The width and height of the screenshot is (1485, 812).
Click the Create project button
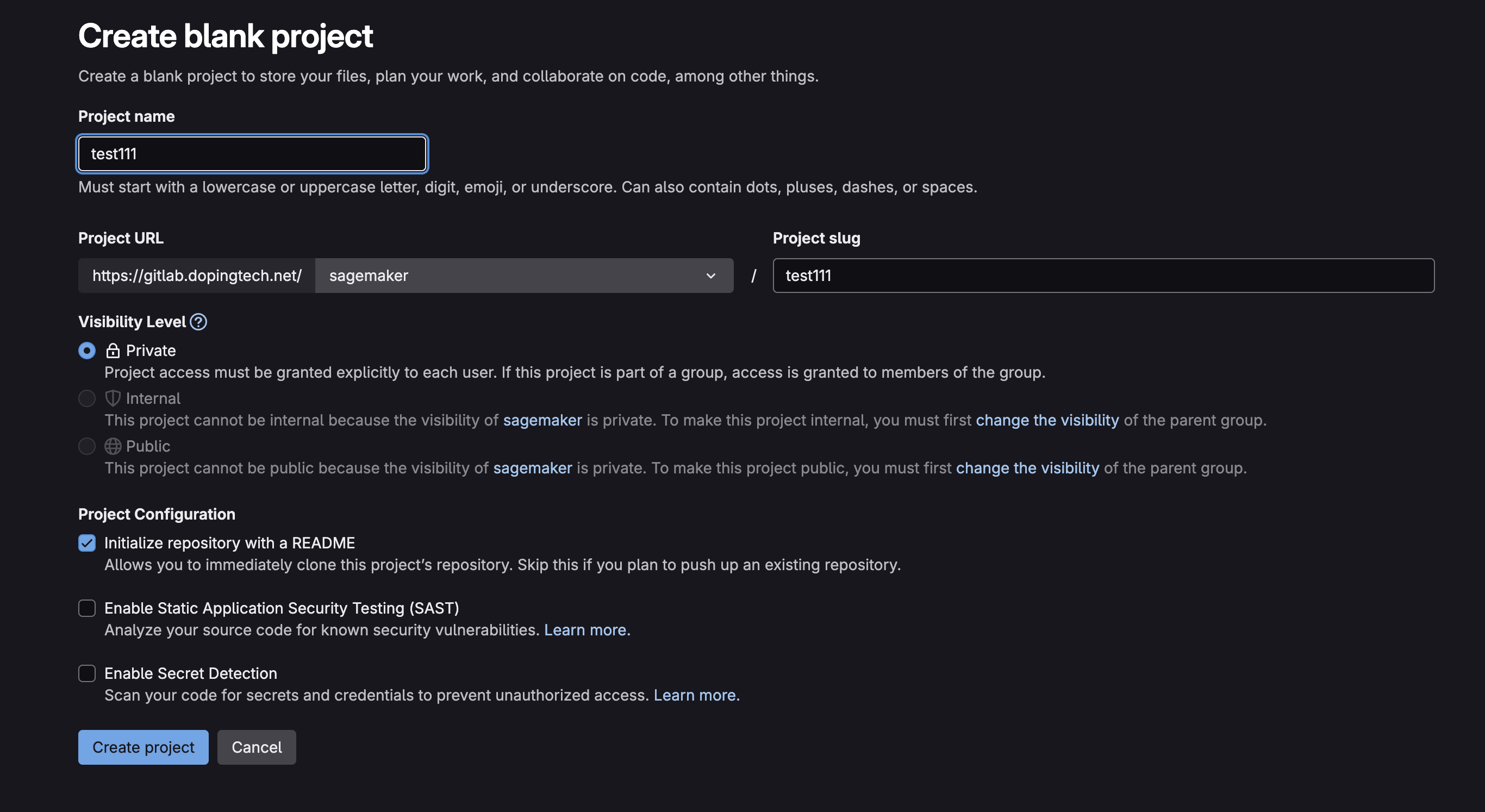(143, 747)
